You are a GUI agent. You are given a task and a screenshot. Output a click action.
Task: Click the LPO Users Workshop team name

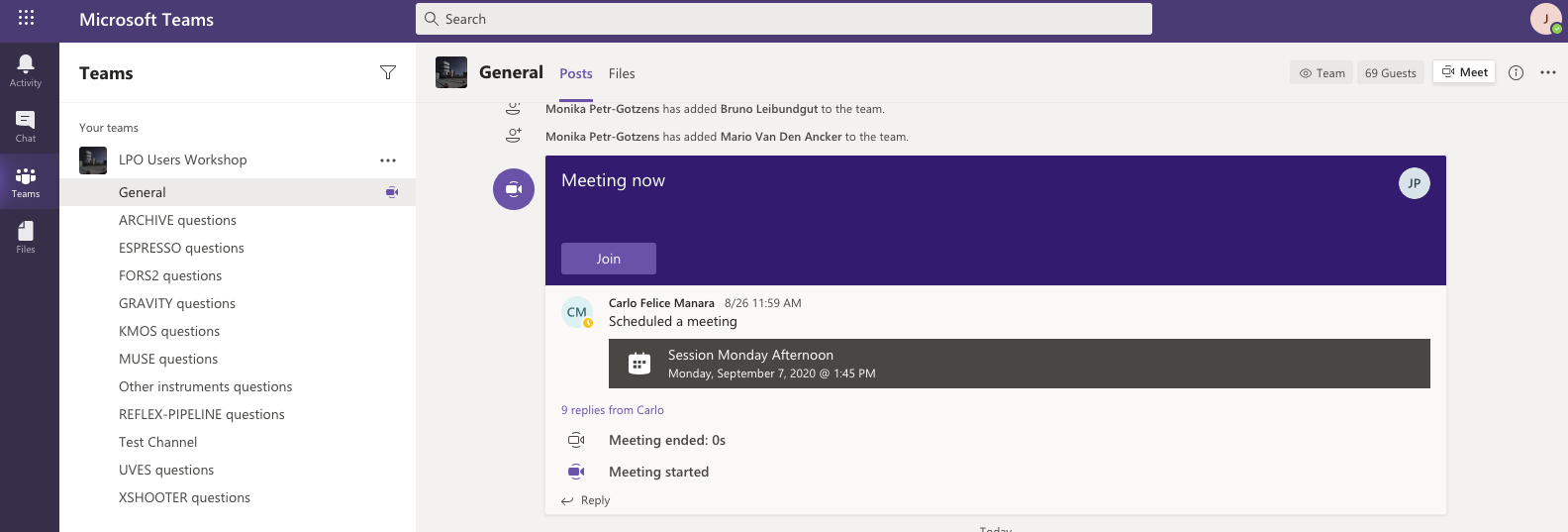pos(183,160)
